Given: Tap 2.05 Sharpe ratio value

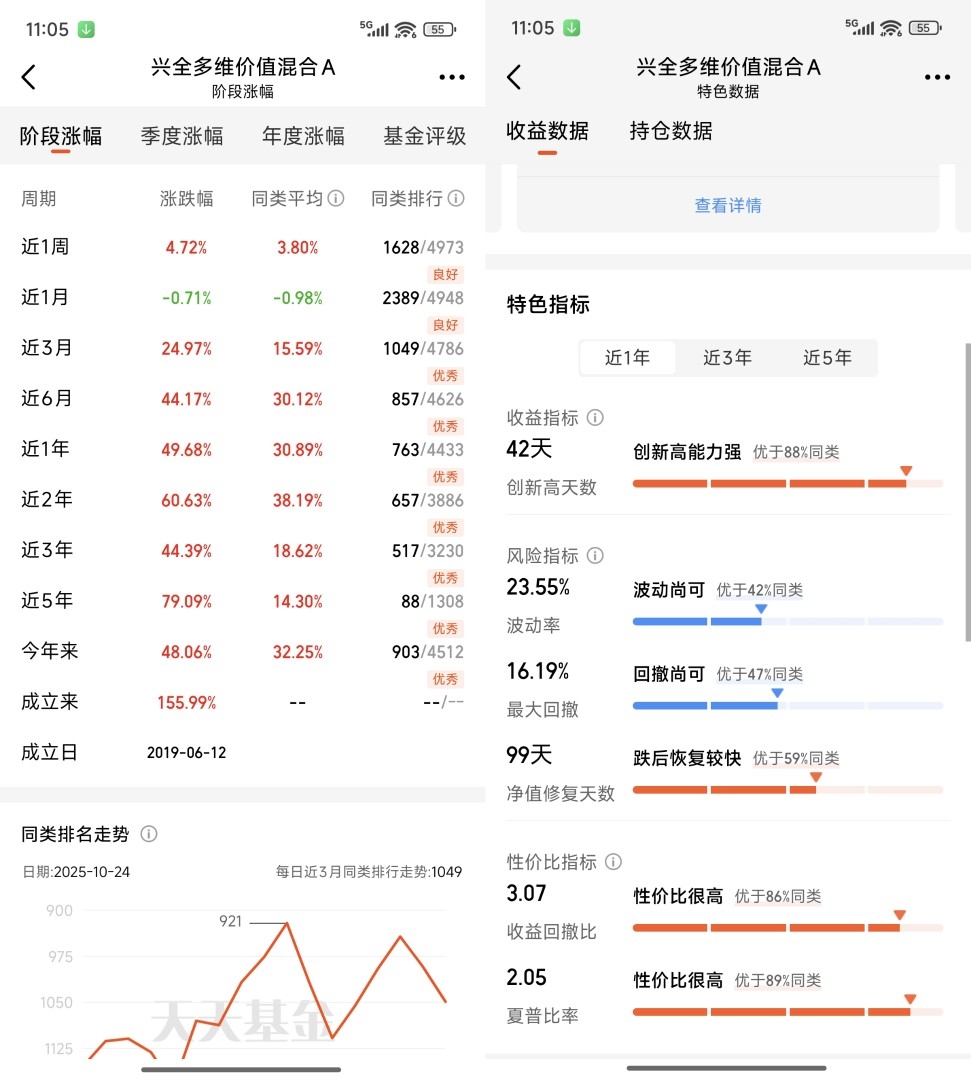Looking at the screenshot, I should click(x=526, y=977).
